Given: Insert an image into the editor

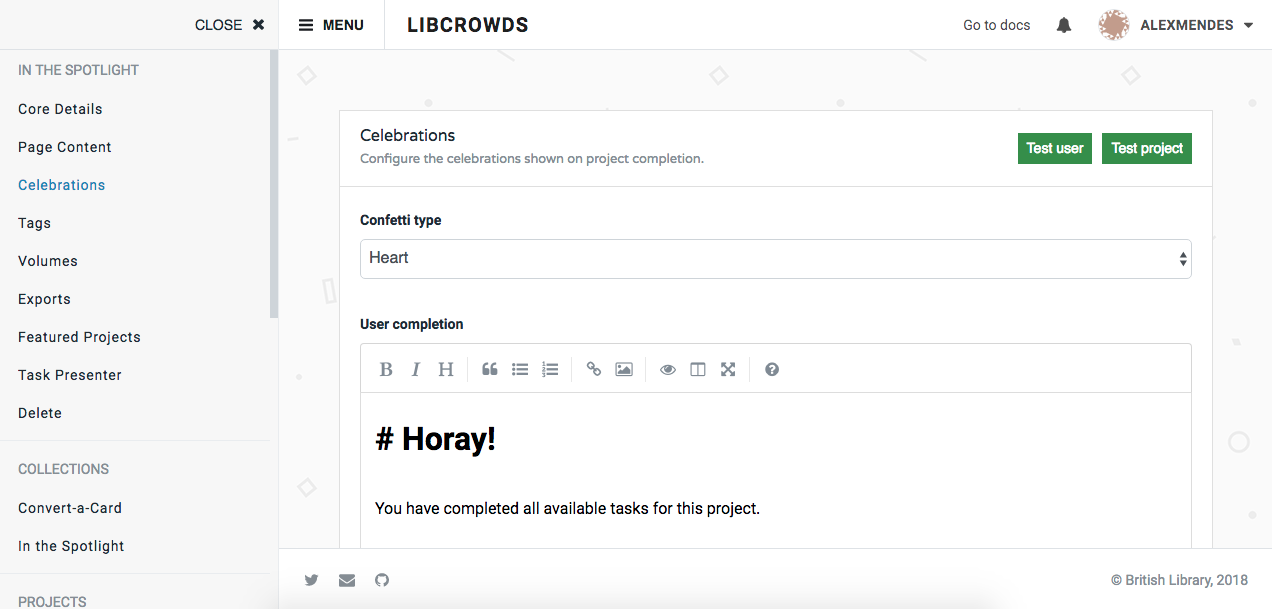Looking at the screenshot, I should point(623,369).
